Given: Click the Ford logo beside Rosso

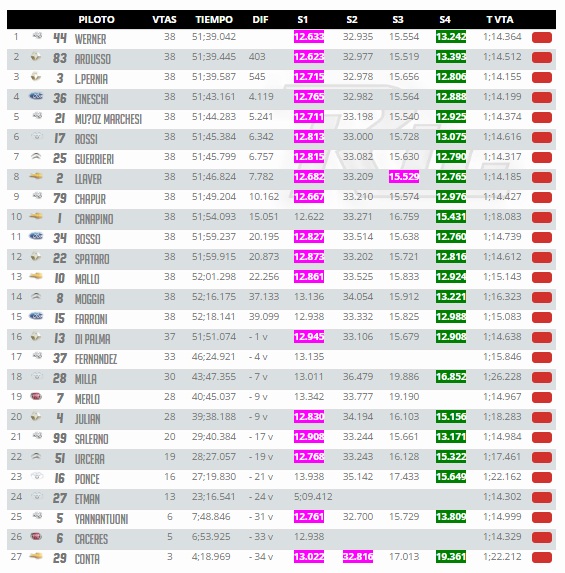Looking at the screenshot, I should coord(36,236).
